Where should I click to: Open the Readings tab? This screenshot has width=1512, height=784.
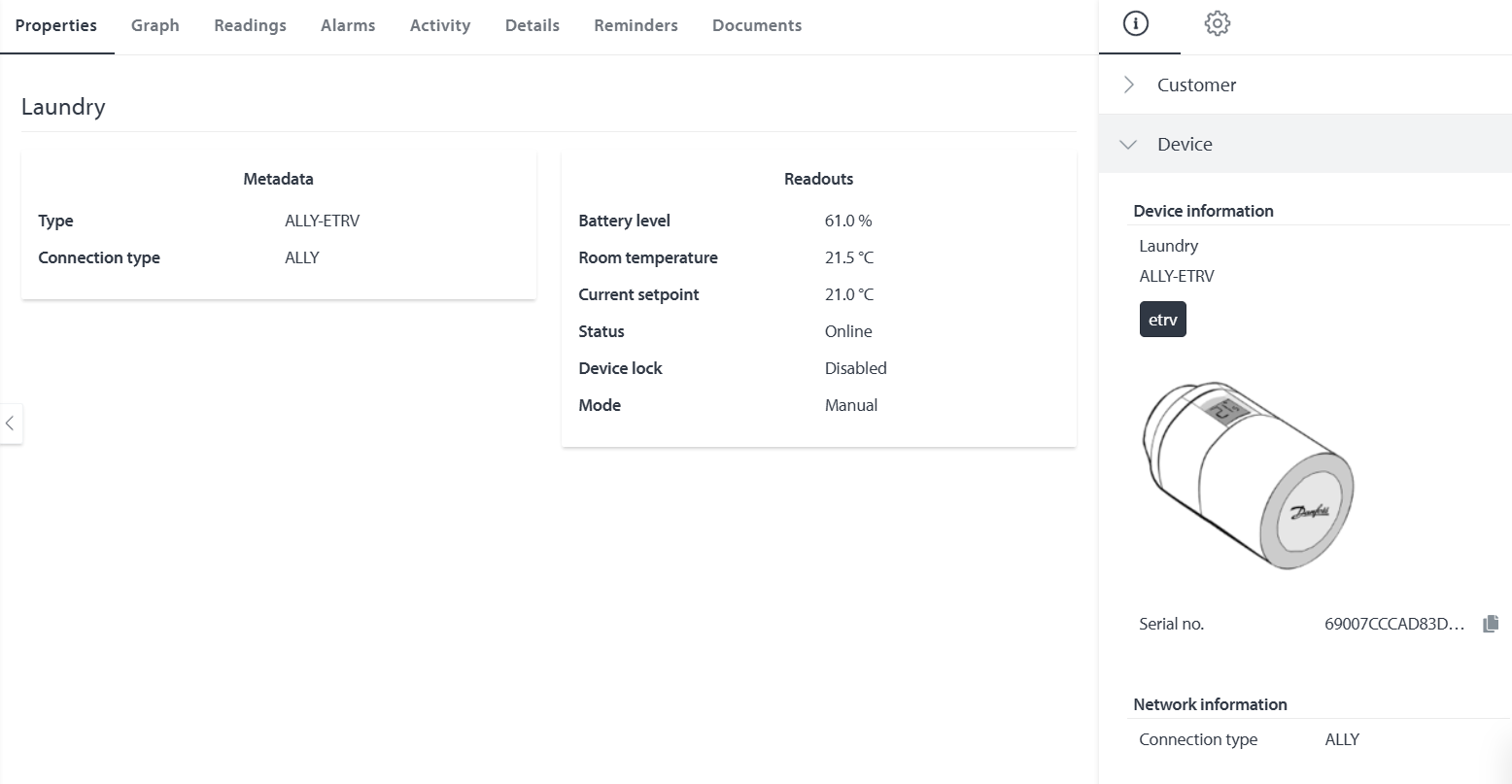(250, 25)
